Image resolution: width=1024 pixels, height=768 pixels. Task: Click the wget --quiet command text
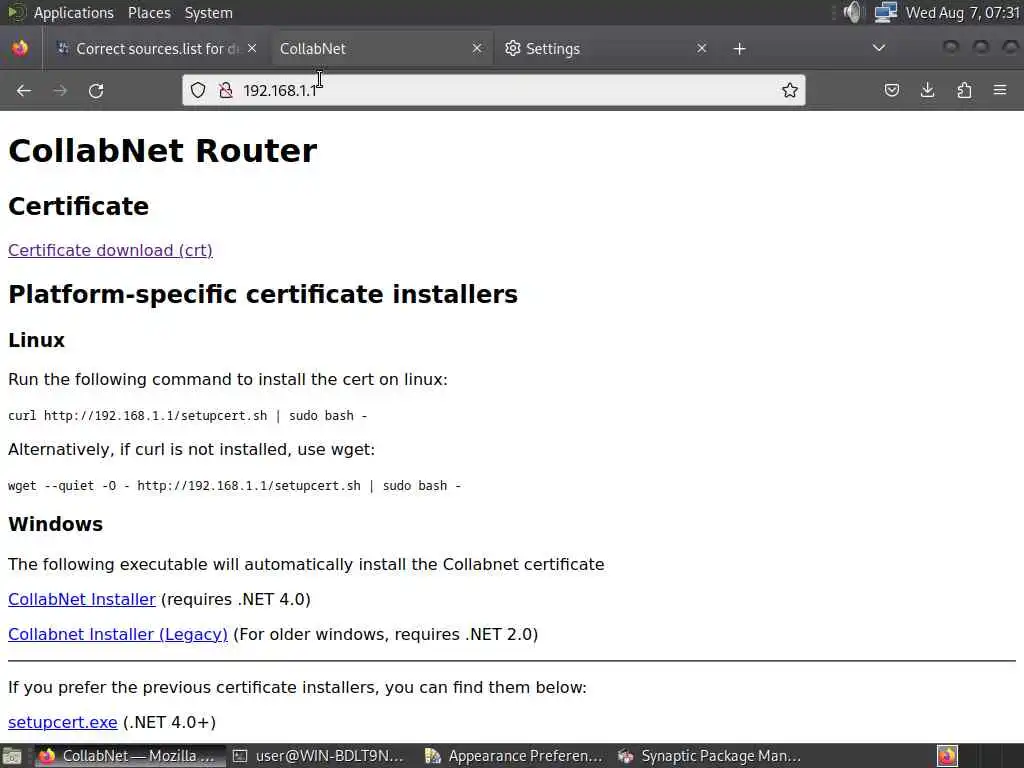point(234,485)
